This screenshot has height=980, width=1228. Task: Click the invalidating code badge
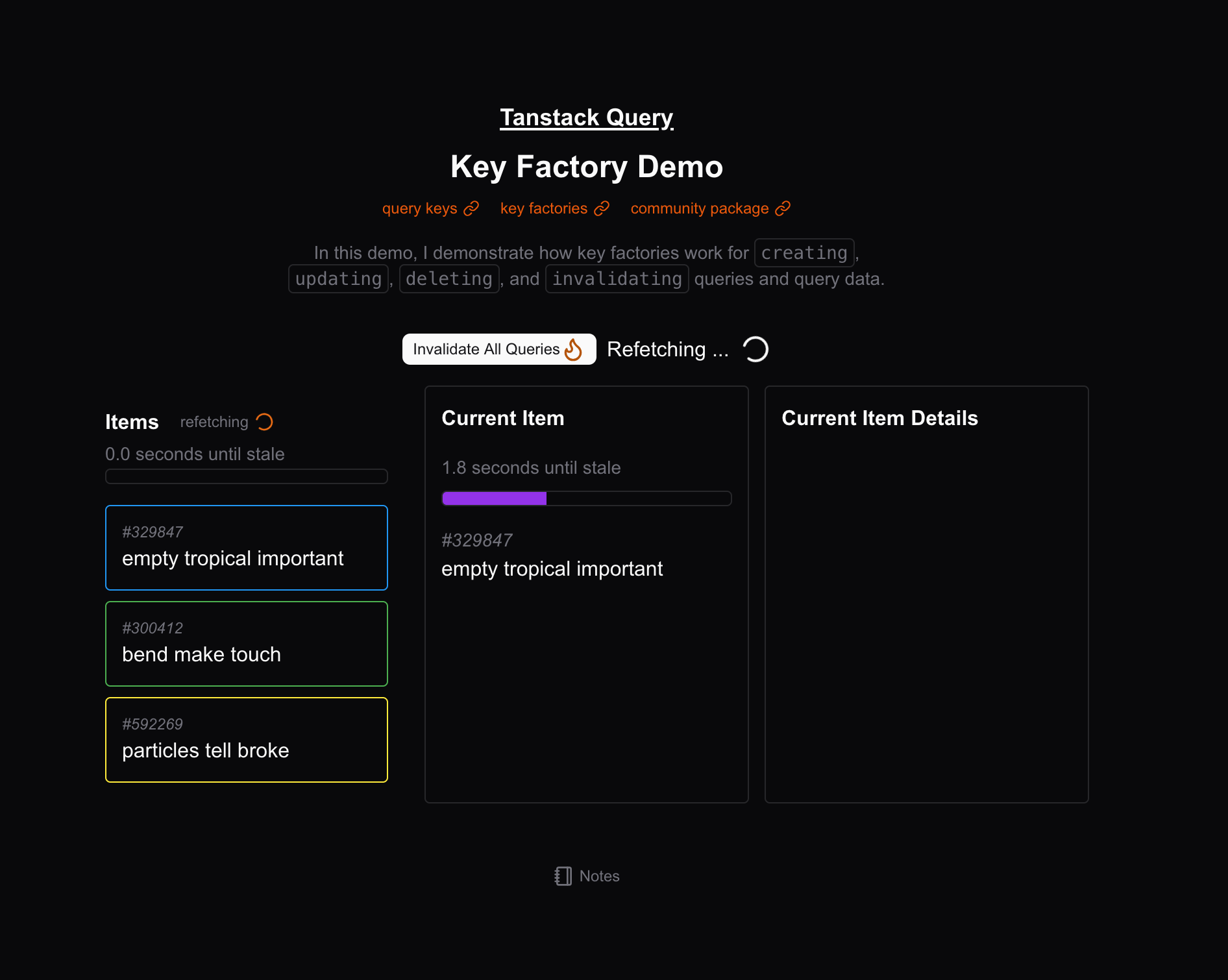tap(617, 279)
